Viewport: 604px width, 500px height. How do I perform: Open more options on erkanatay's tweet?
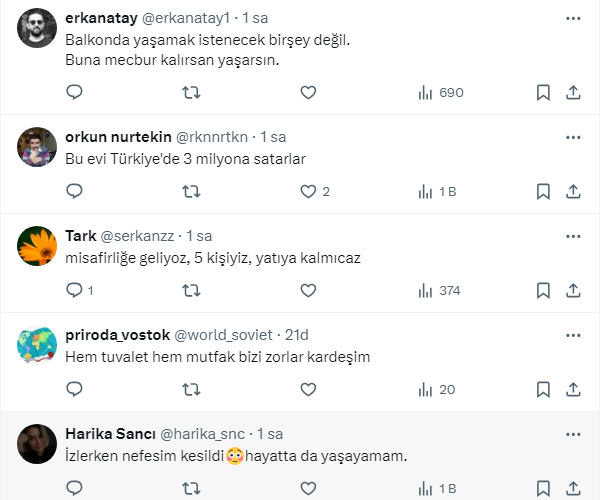pyautogui.click(x=573, y=19)
